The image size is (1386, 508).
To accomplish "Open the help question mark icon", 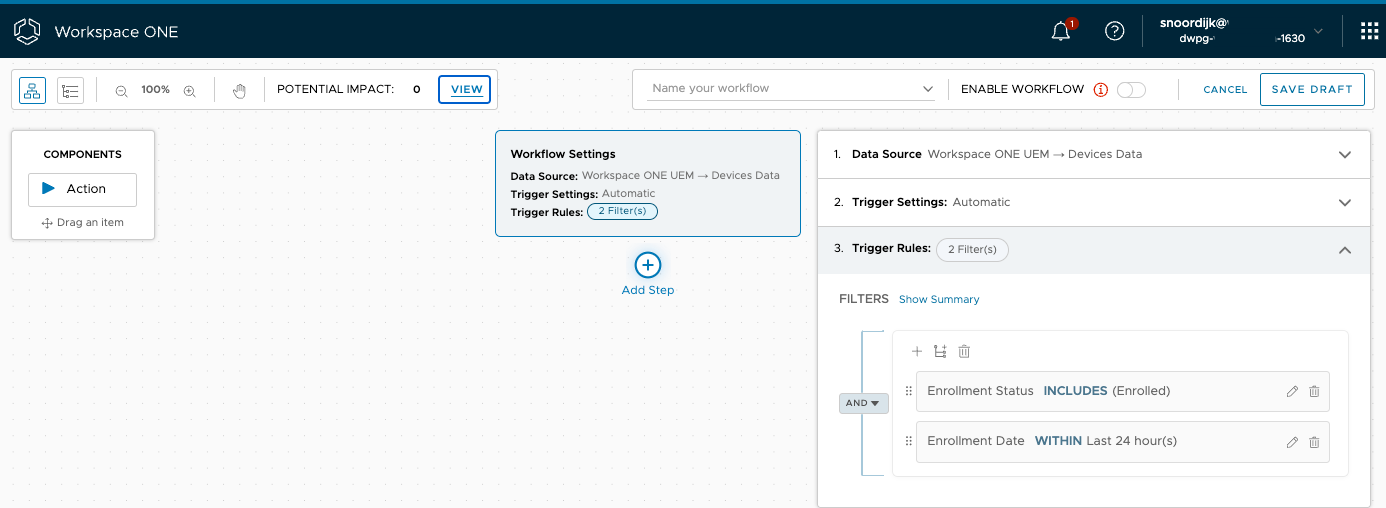I will coord(1114,31).
